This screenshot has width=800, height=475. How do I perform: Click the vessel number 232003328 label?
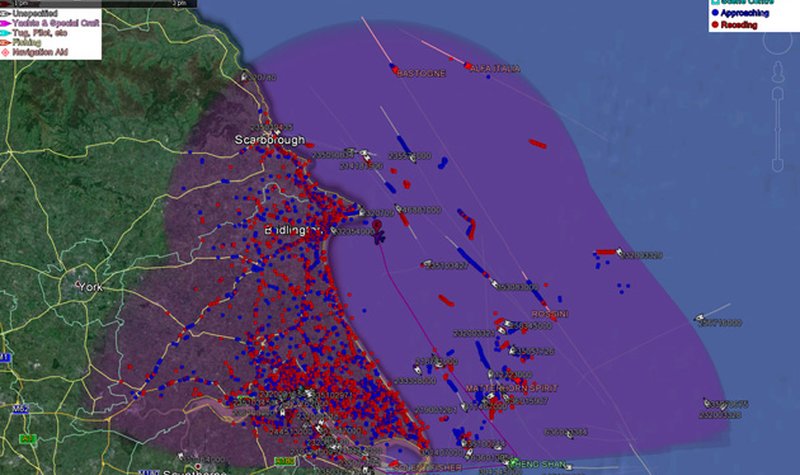[720, 416]
